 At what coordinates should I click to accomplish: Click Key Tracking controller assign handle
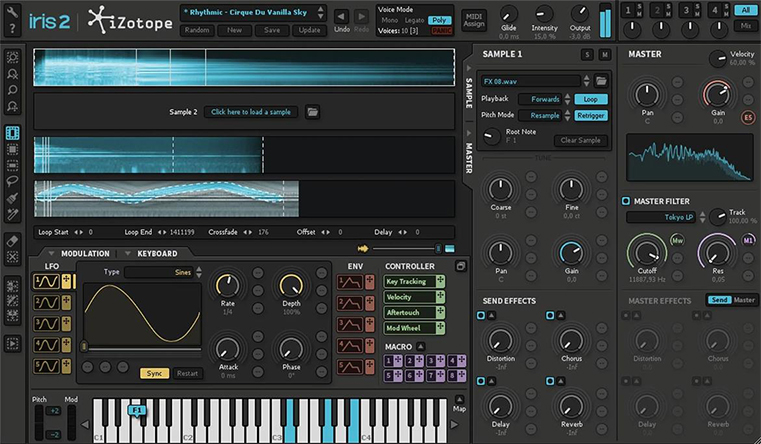click(440, 281)
